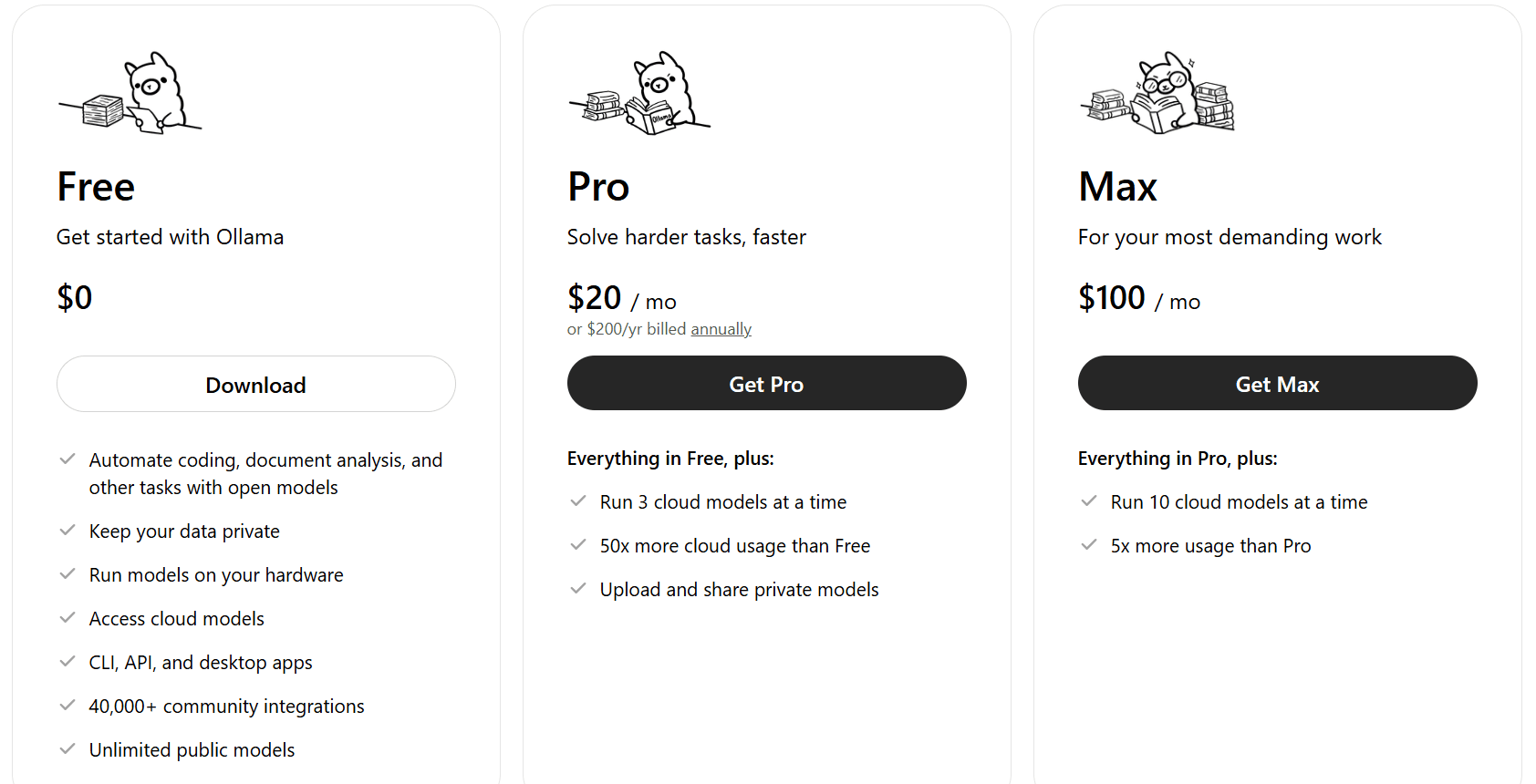
Task: Click the Pro plan heading
Action: click(598, 187)
